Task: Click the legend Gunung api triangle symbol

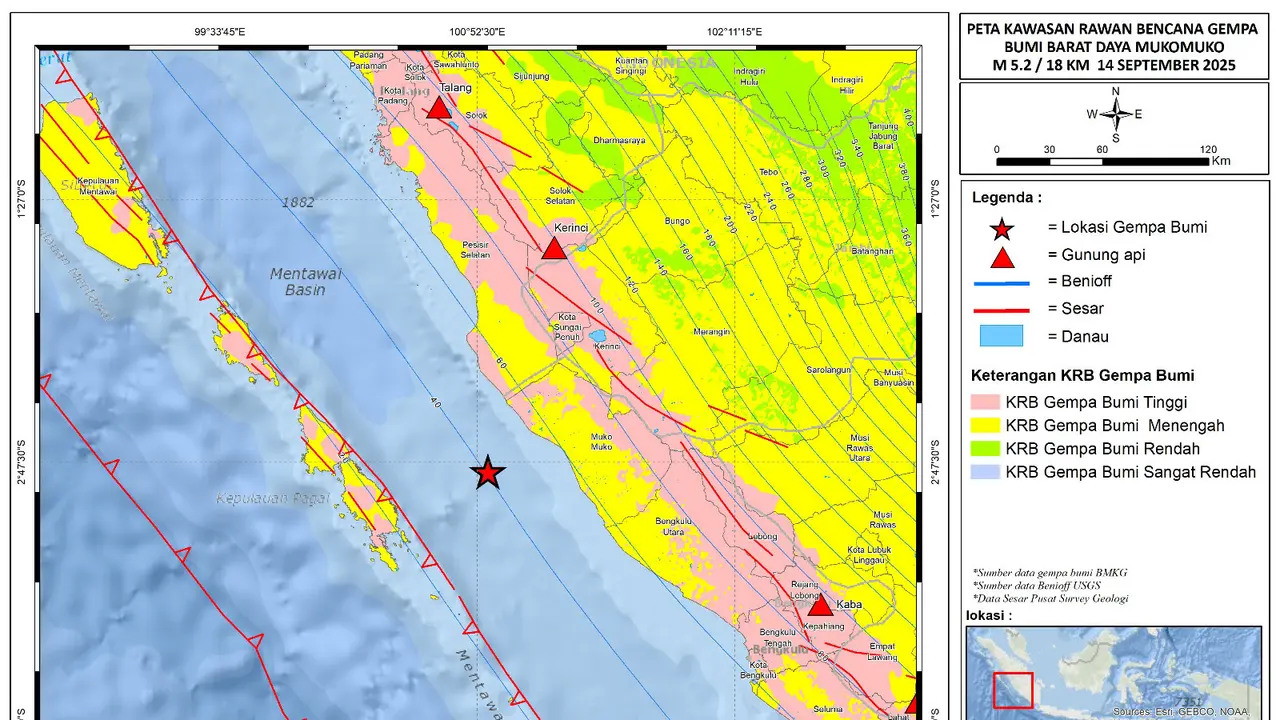Action: 1001,255
